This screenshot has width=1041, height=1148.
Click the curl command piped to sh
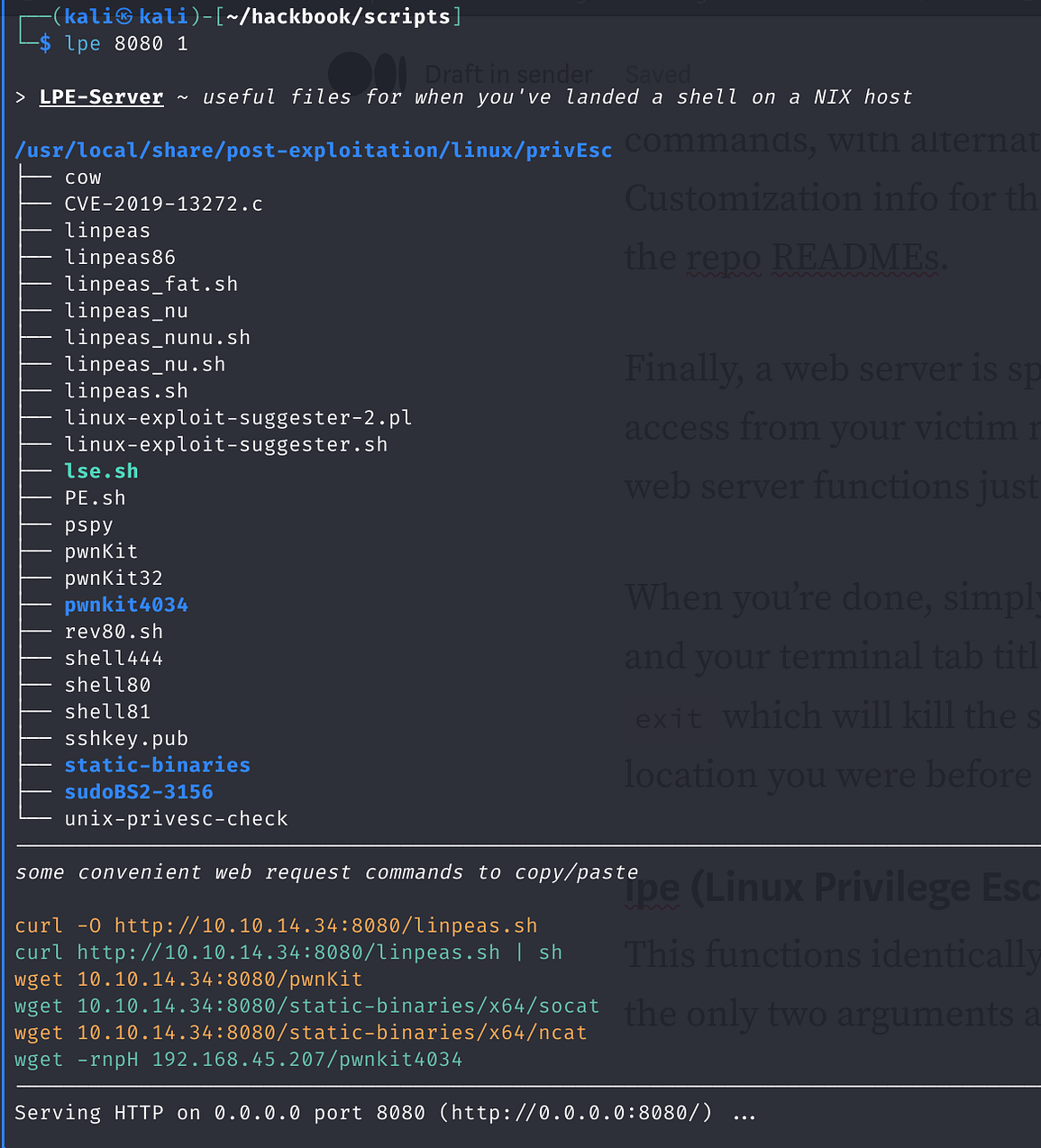[288, 952]
